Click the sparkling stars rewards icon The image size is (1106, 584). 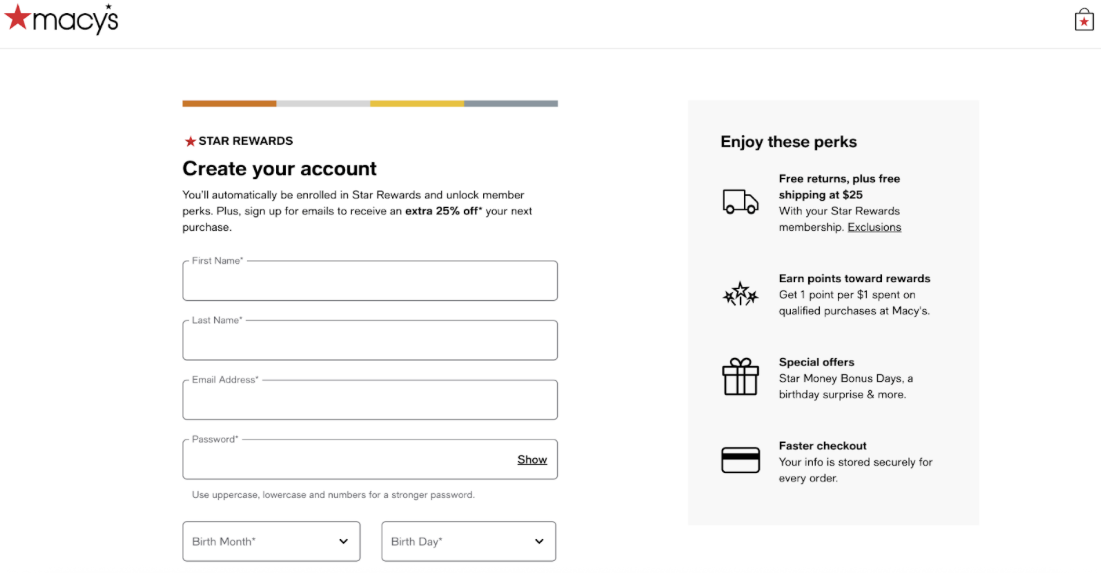740,294
